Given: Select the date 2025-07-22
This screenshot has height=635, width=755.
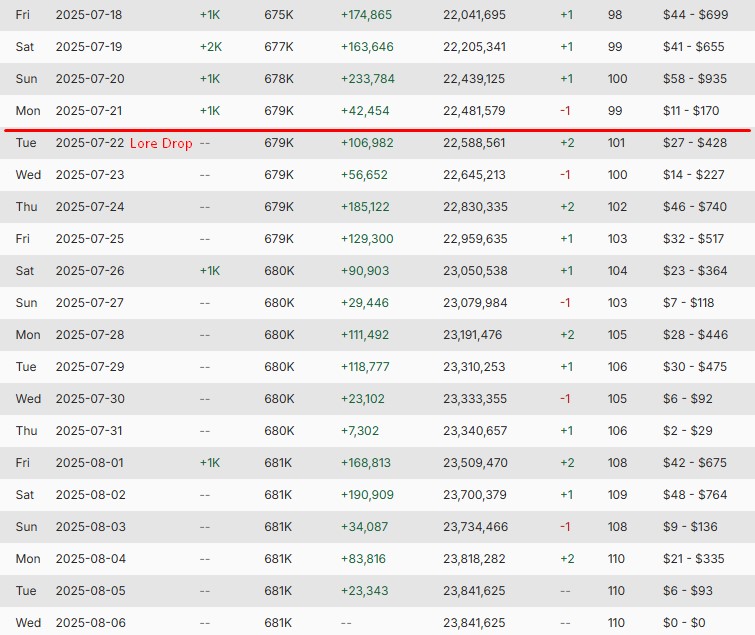Looking at the screenshot, I should pos(90,143).
